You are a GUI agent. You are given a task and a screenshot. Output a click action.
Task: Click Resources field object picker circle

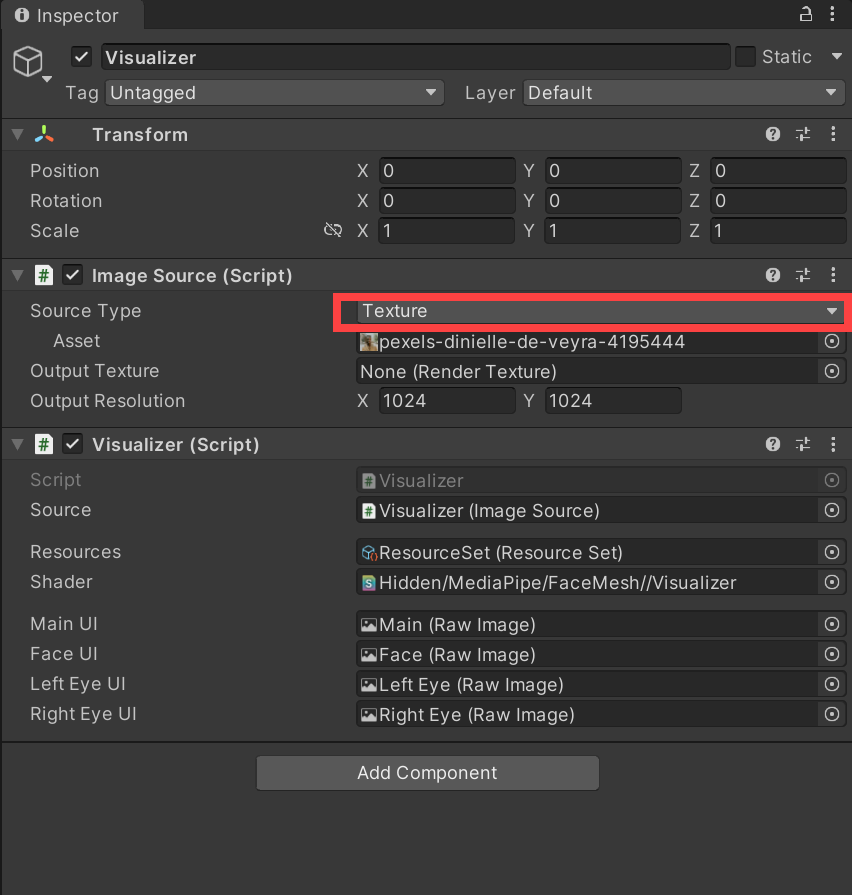(832, 552)
